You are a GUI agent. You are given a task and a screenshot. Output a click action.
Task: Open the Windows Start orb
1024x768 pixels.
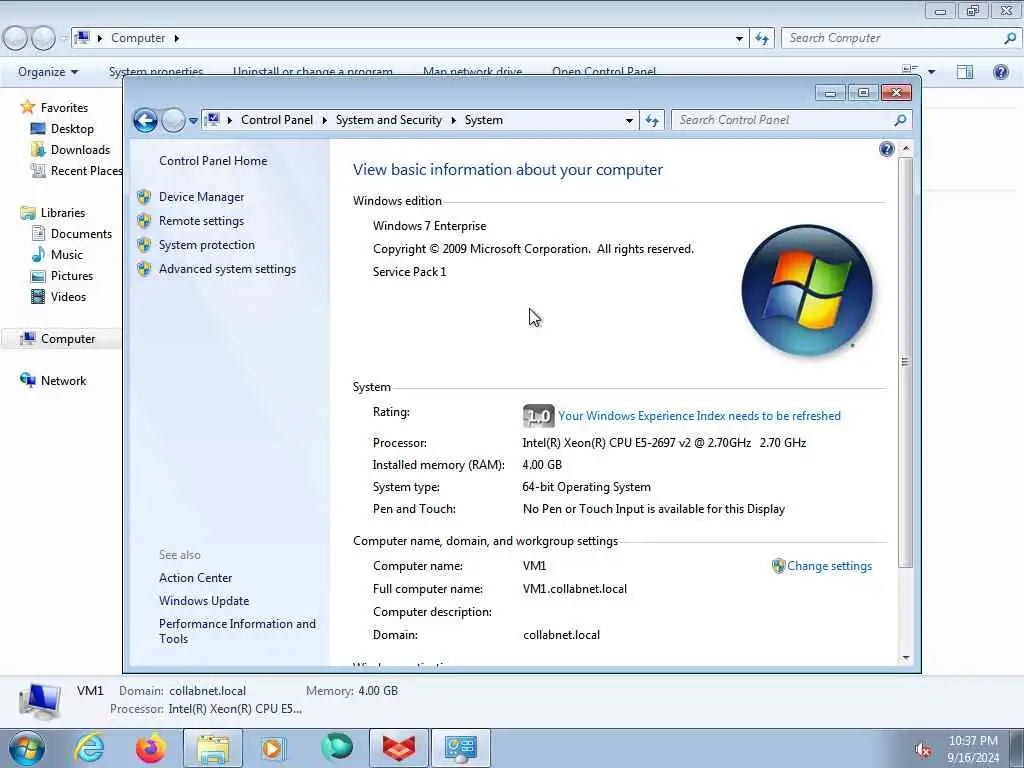click(27, 748)
